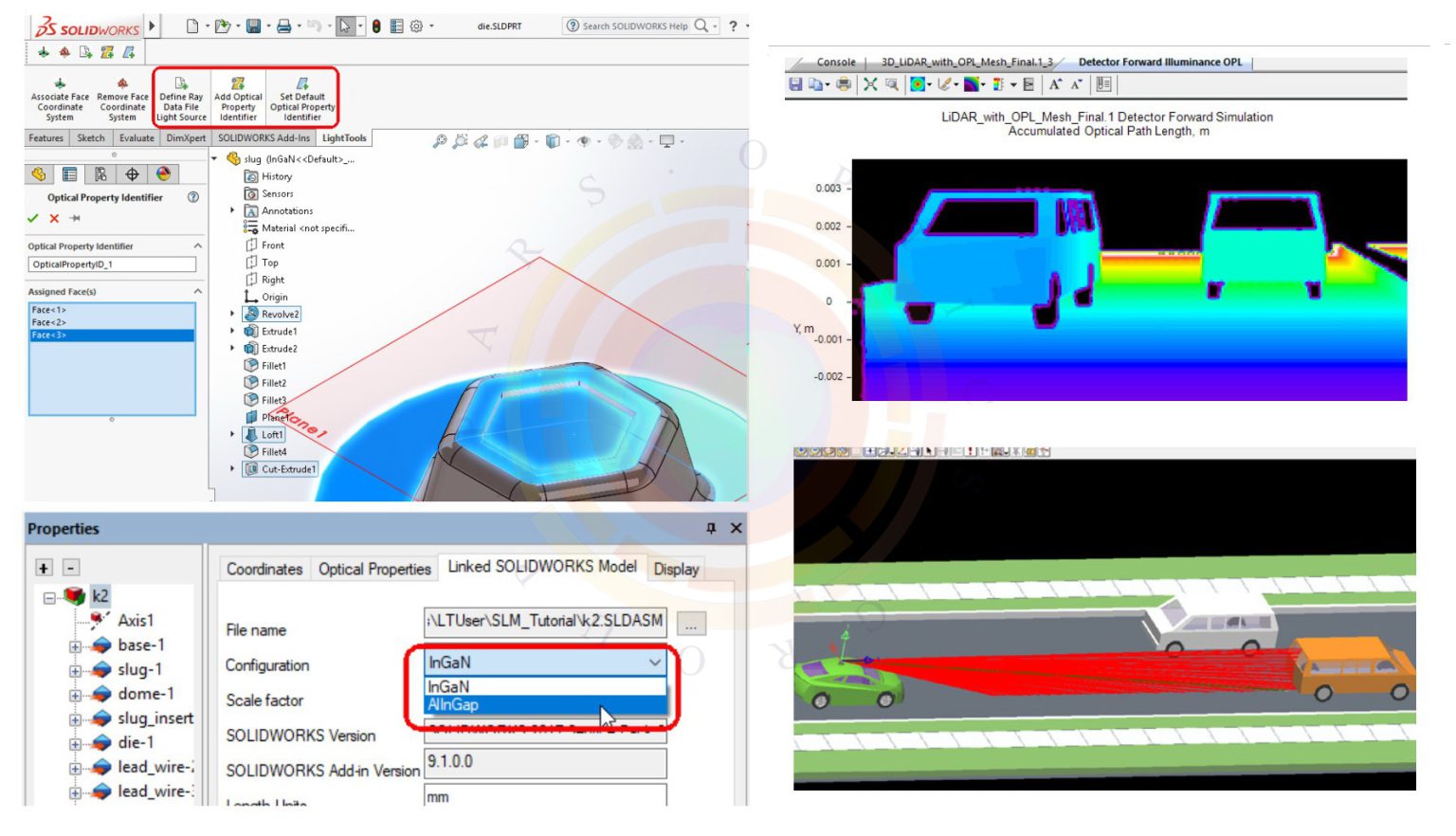Click Define Ray Data File Light Source
This screenshot has width=1456, height=836.
coord(180,99)
